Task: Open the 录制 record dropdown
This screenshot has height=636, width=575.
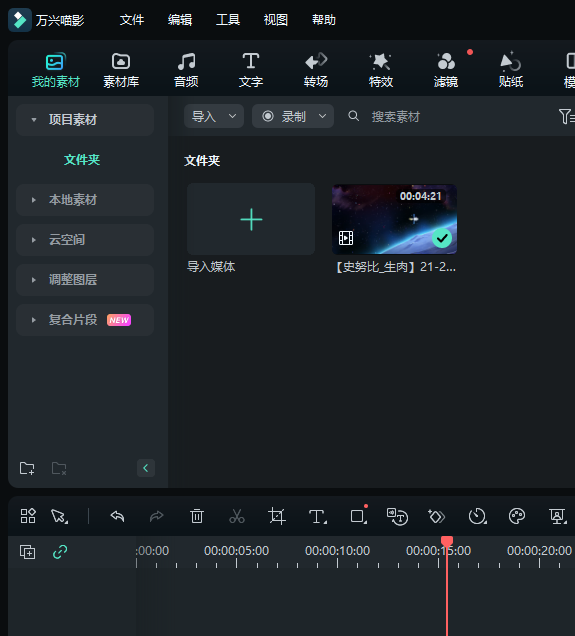Action: 293,116
